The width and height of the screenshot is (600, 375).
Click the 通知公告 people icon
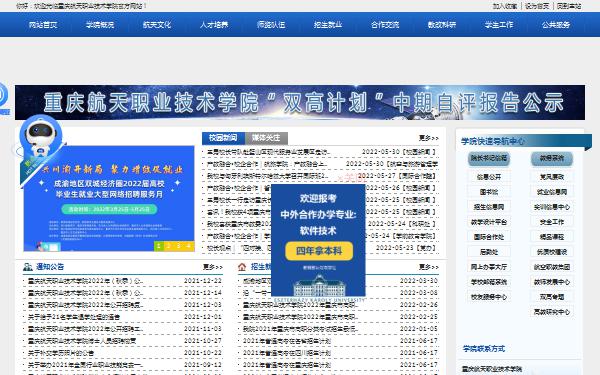click(28, 267)
